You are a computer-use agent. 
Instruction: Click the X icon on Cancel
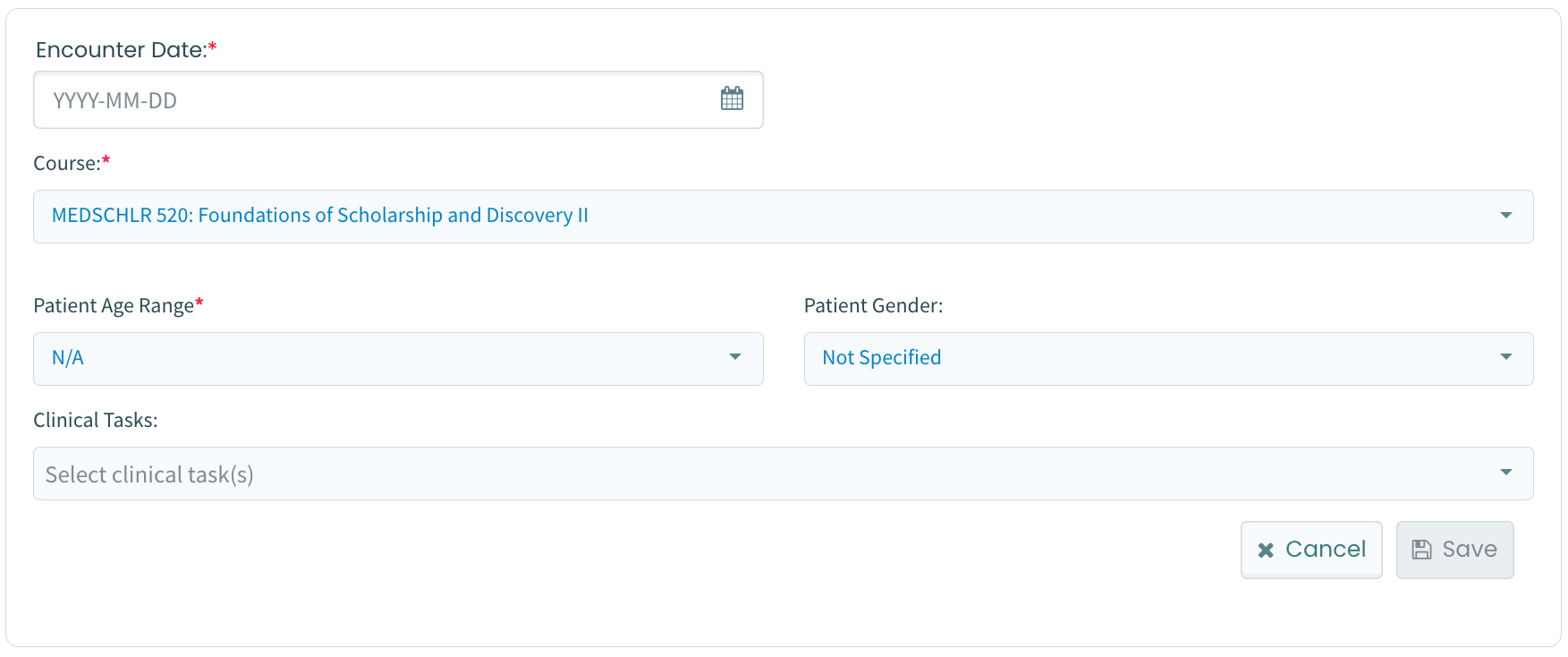(x=1266, y=550)
